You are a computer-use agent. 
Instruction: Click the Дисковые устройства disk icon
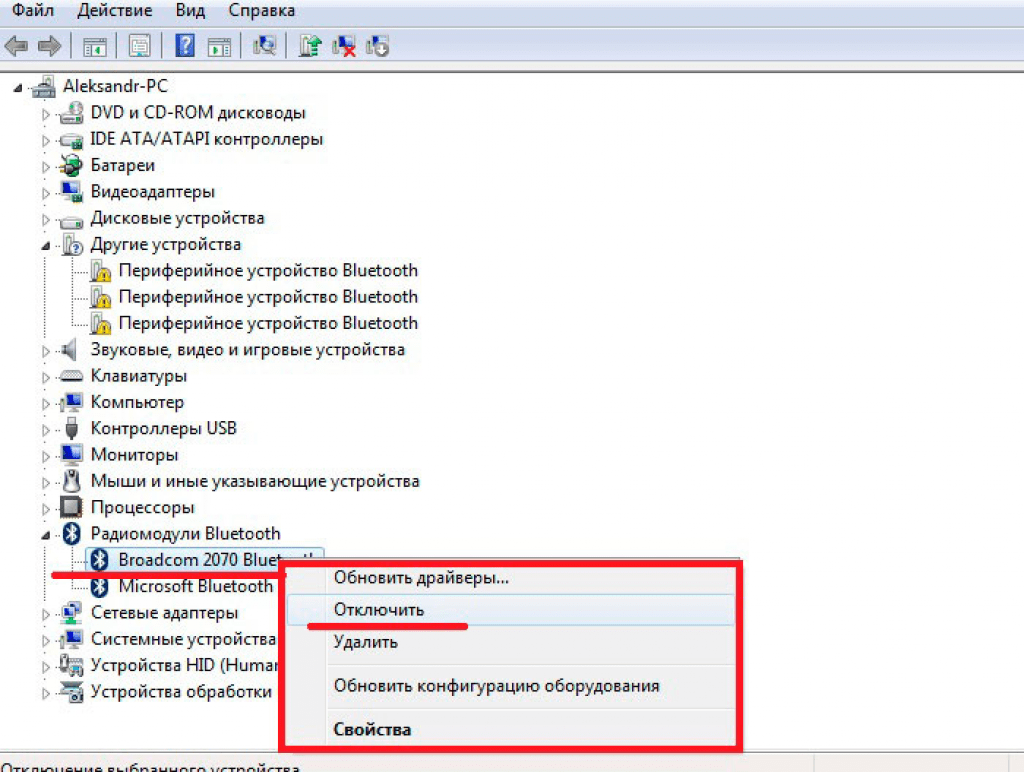[x=71, y=220]
